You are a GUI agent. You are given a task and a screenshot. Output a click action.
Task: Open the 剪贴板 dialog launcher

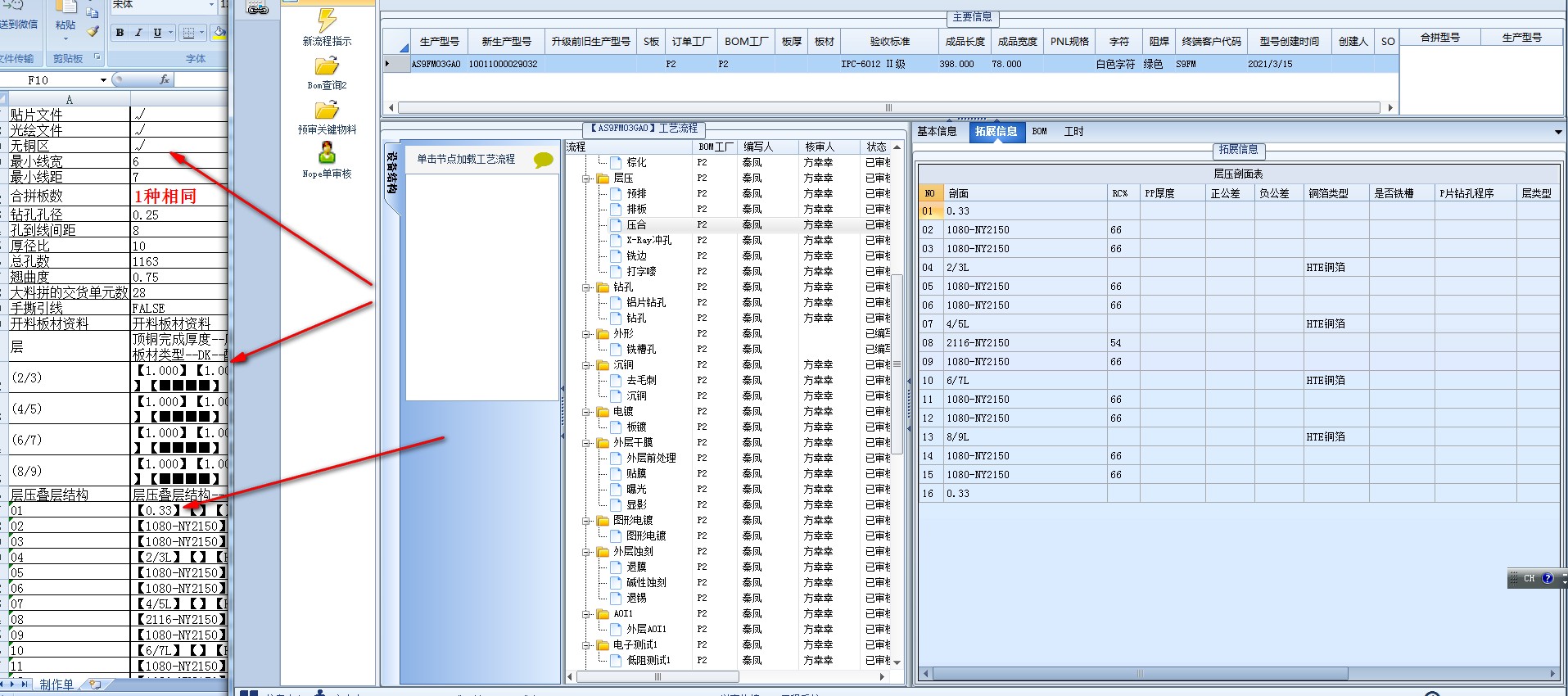pyautogui.click(x=97, y=57)
